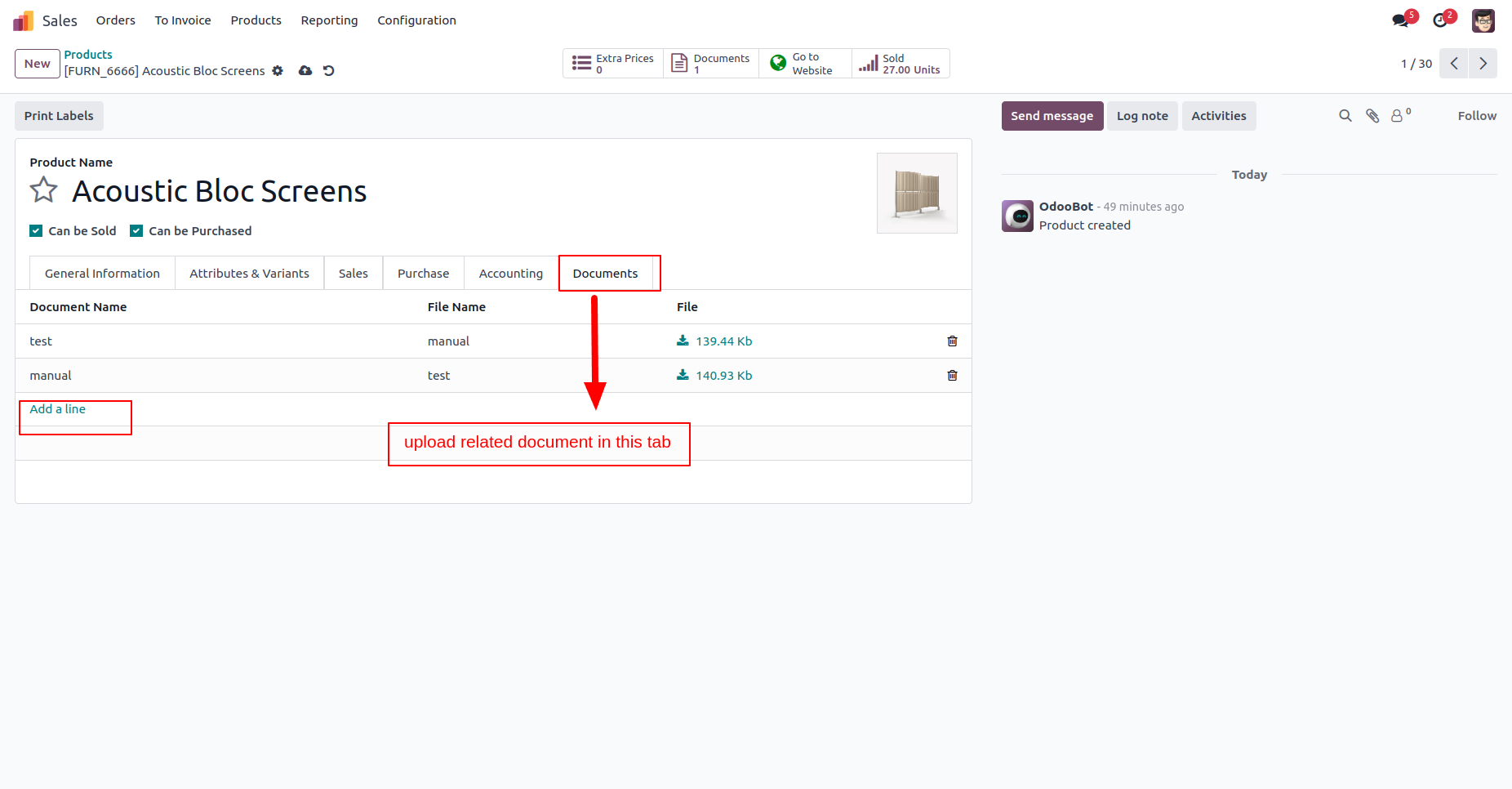The height and width of the screenshot is (789, 1512).
Task: Click the pager 1 / 30 counter
Action: point(1416,64)
